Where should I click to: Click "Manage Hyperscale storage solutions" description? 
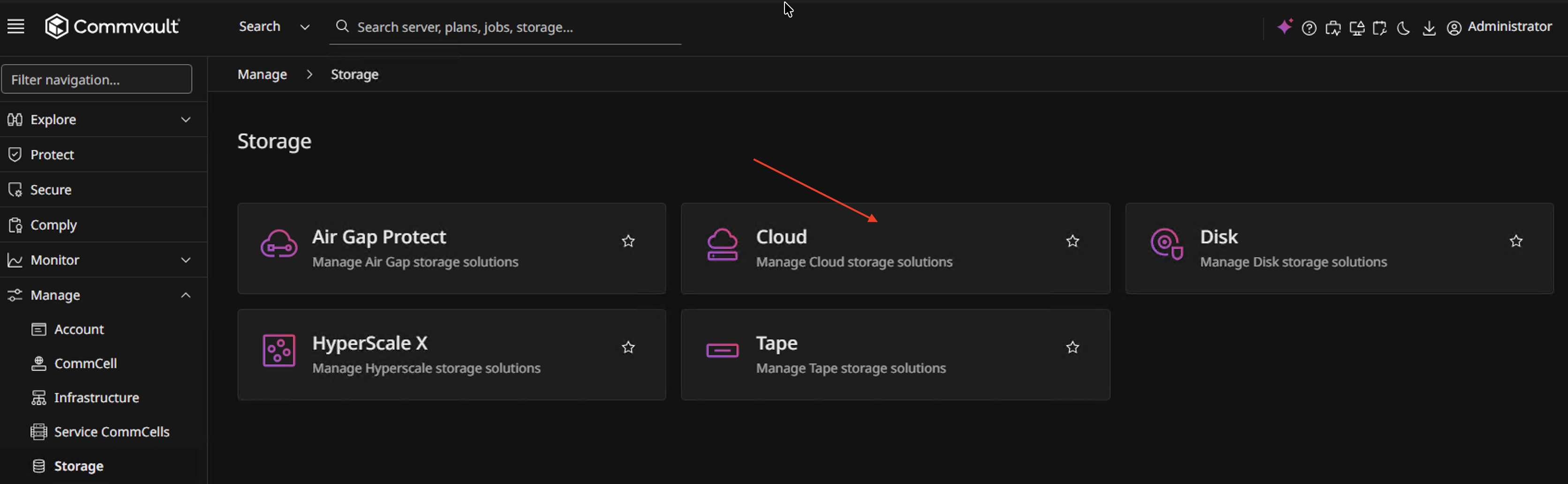[426, 368]
